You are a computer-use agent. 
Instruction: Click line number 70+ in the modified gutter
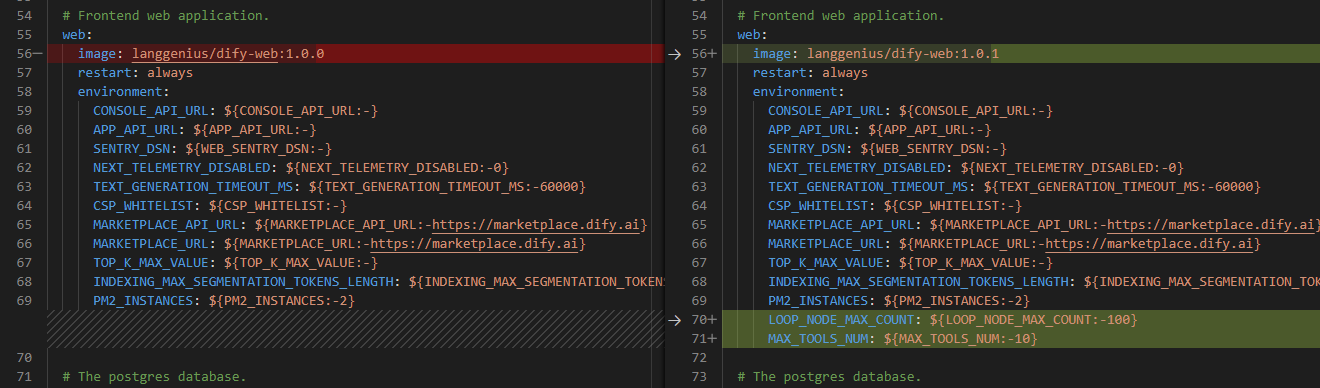coord(703,320)
